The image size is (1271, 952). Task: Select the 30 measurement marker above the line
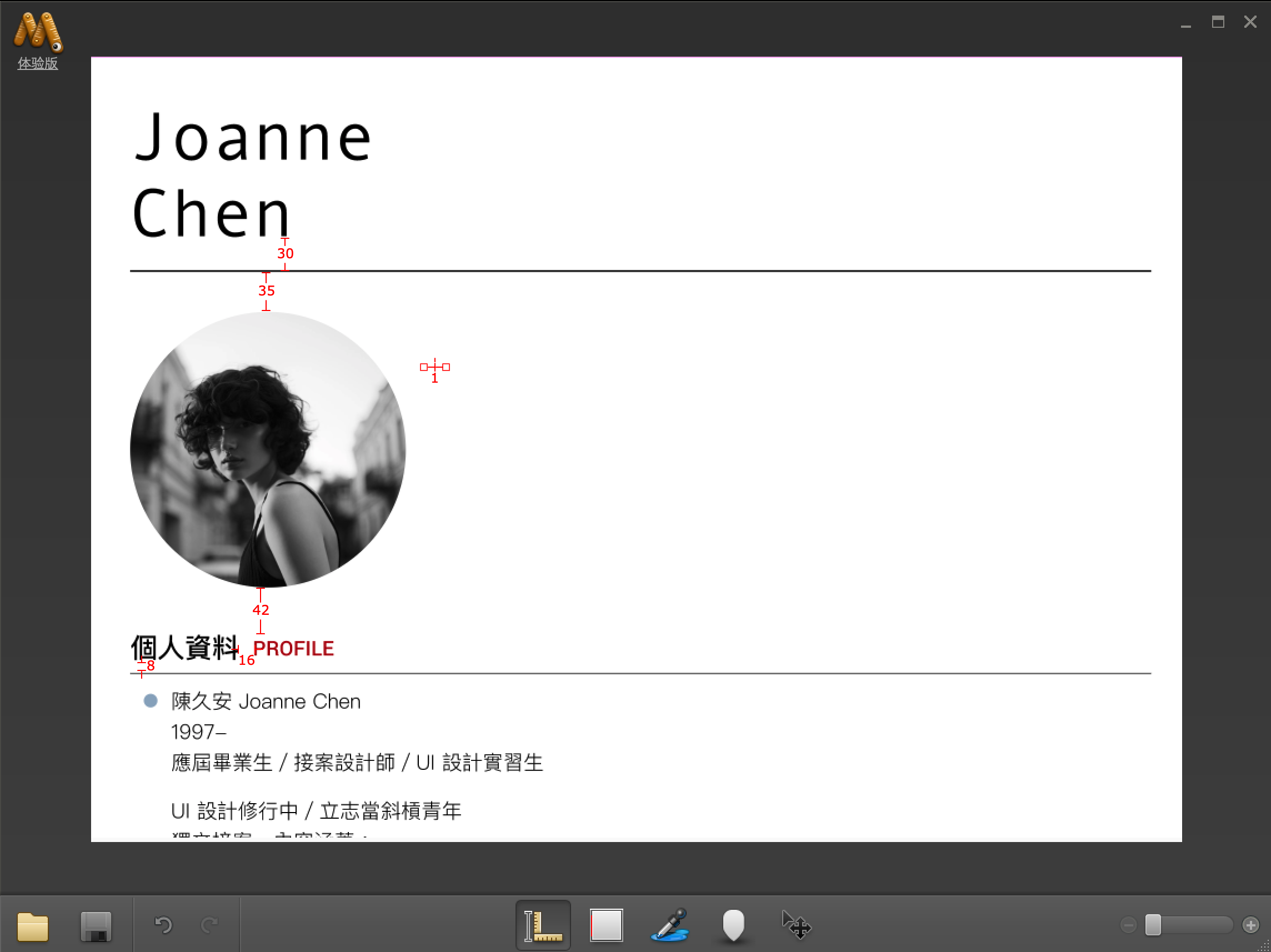(286, 253)
